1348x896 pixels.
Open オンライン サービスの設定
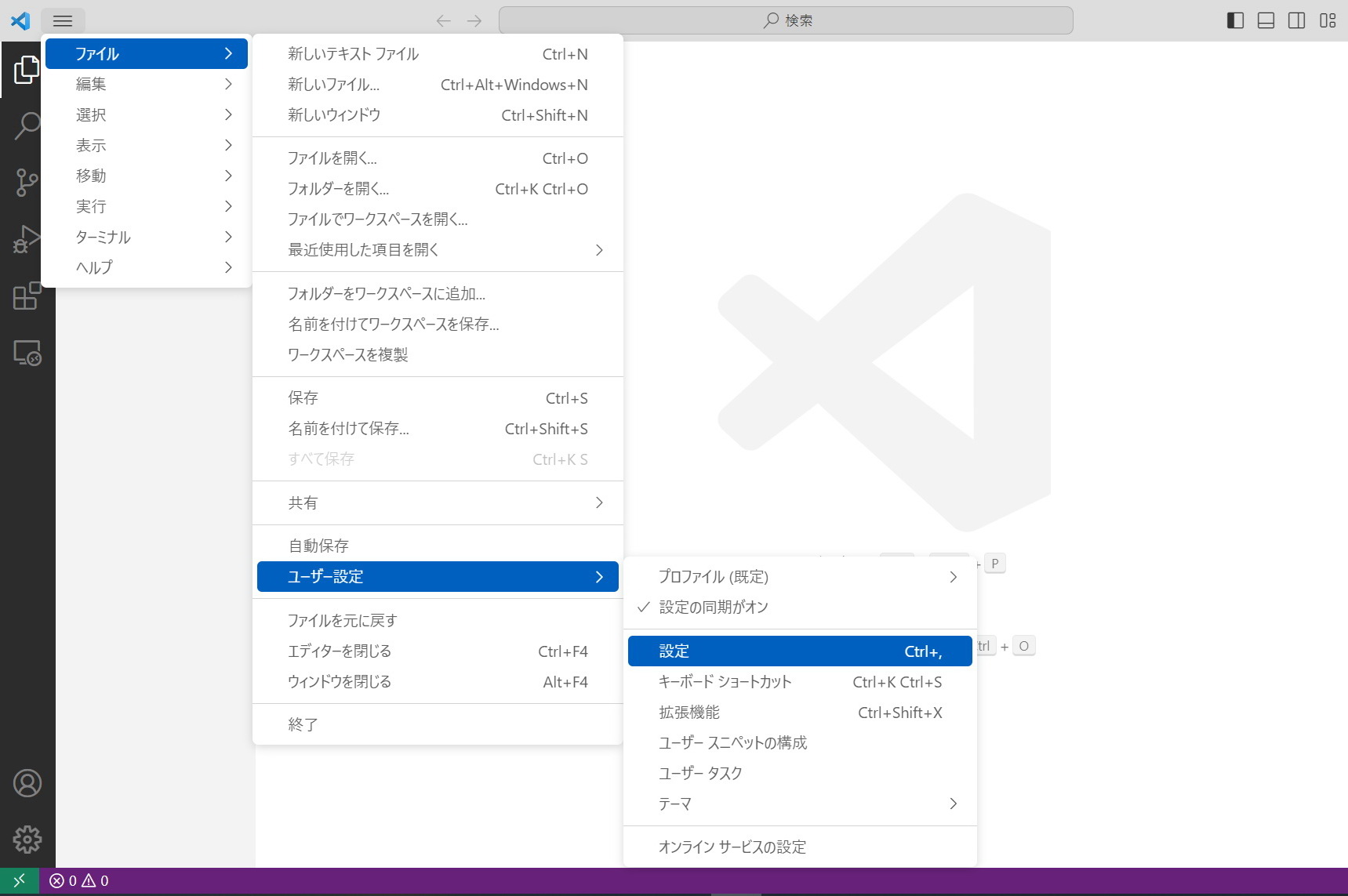click(x=800, y=847)
